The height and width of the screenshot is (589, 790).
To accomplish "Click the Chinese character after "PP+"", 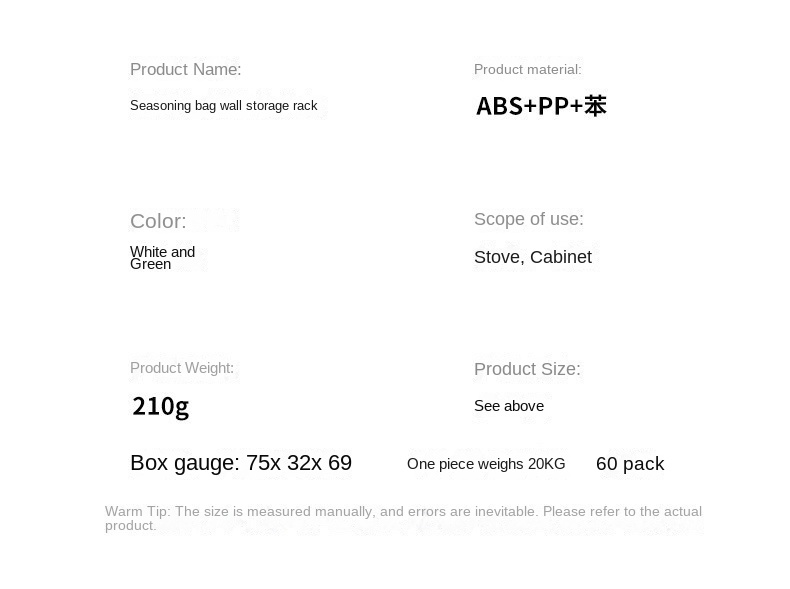I will pyautogui.click(x=596, y=106).
